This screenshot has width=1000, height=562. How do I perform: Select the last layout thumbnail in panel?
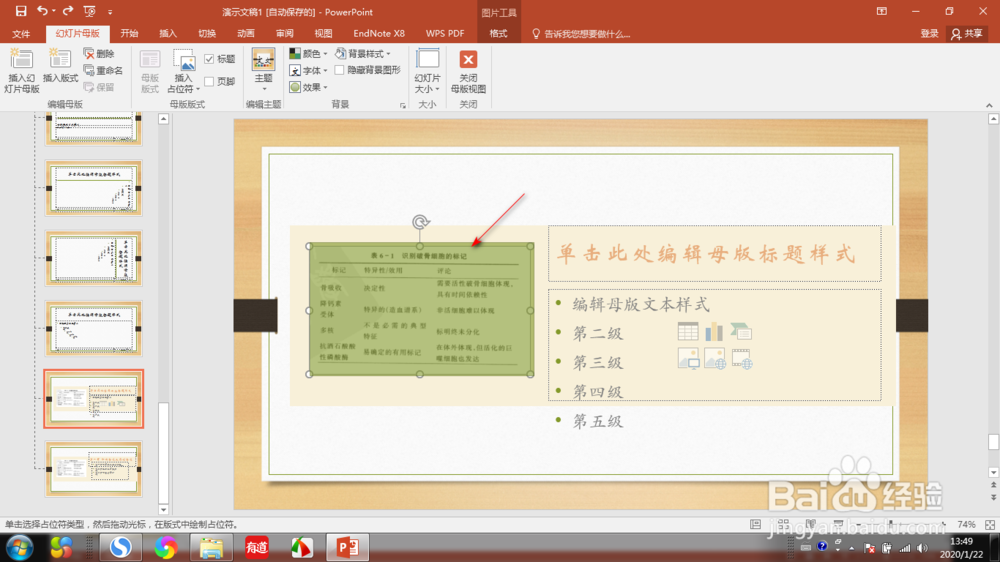coord(94,469)
